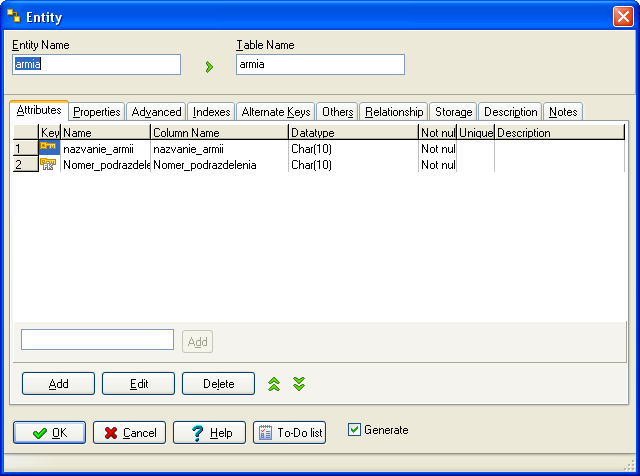This screenshot has height=476, width=640.
Task: Click the new attribute name input field
Action: point(98,340)
